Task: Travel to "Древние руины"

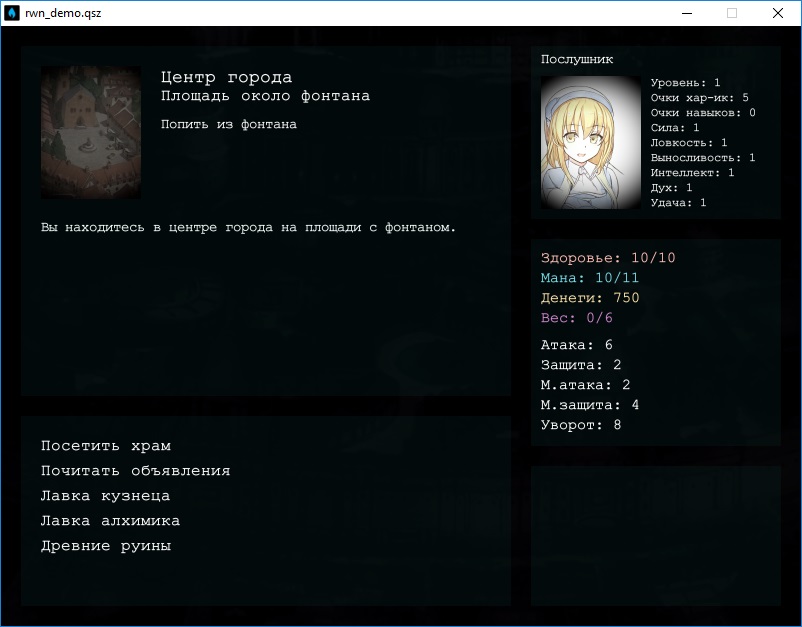Action: (105, 546)
